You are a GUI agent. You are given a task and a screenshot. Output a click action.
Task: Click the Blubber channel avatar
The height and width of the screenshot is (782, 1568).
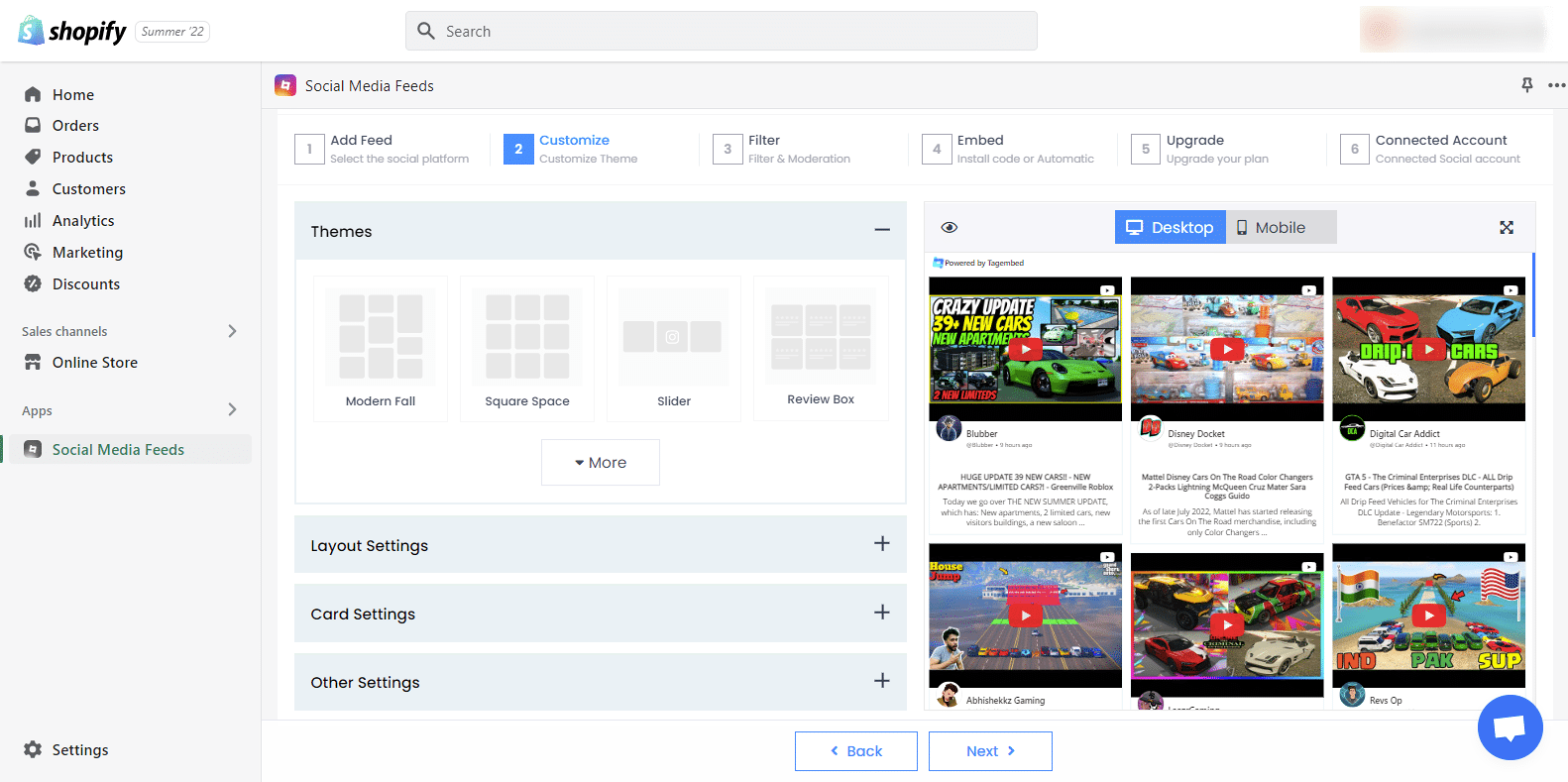[949, 428]
